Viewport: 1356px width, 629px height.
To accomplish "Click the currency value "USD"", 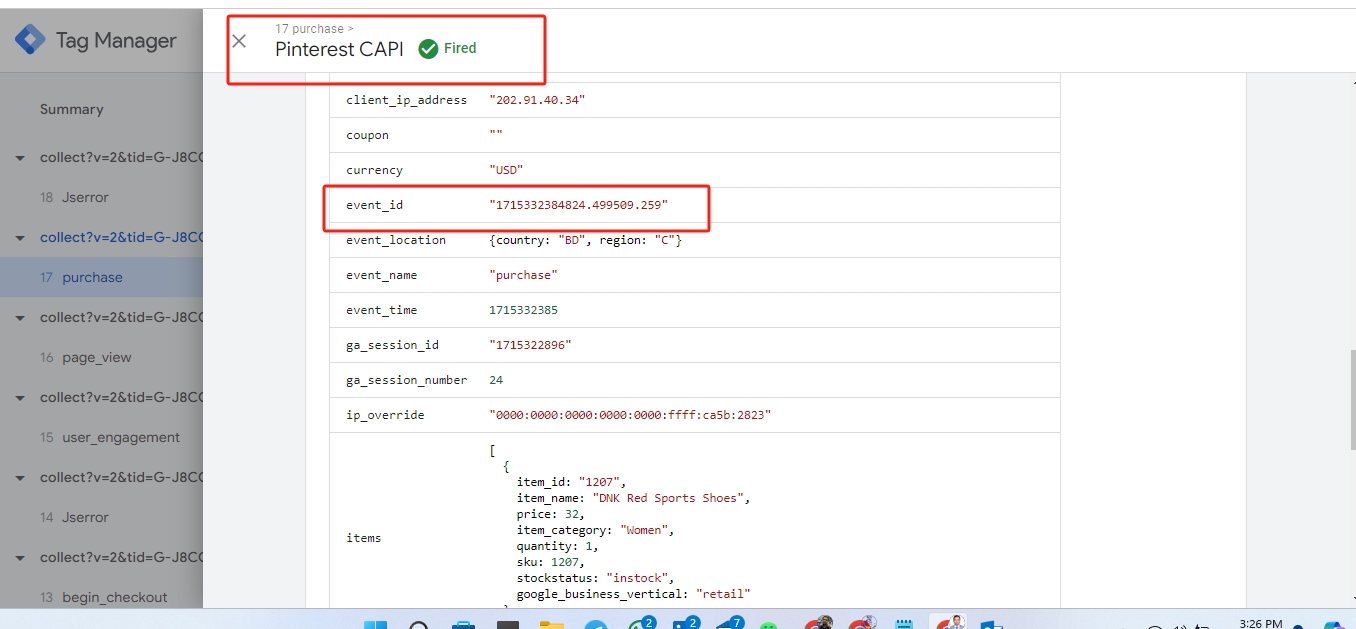I will [x=506, y=170].
